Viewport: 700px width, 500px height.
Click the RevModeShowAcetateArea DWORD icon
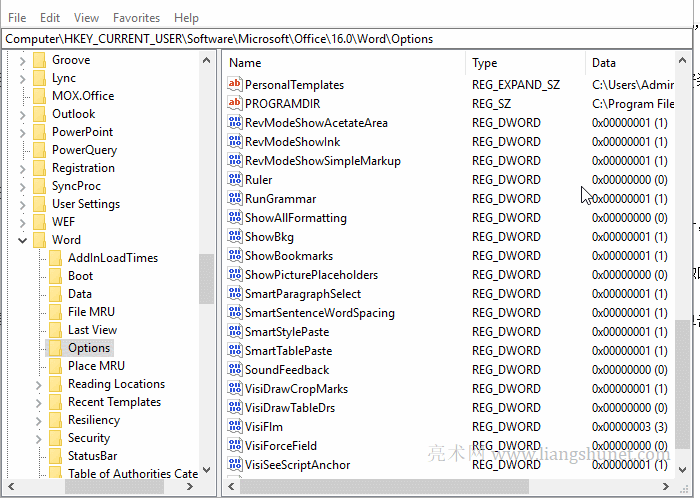235,122
